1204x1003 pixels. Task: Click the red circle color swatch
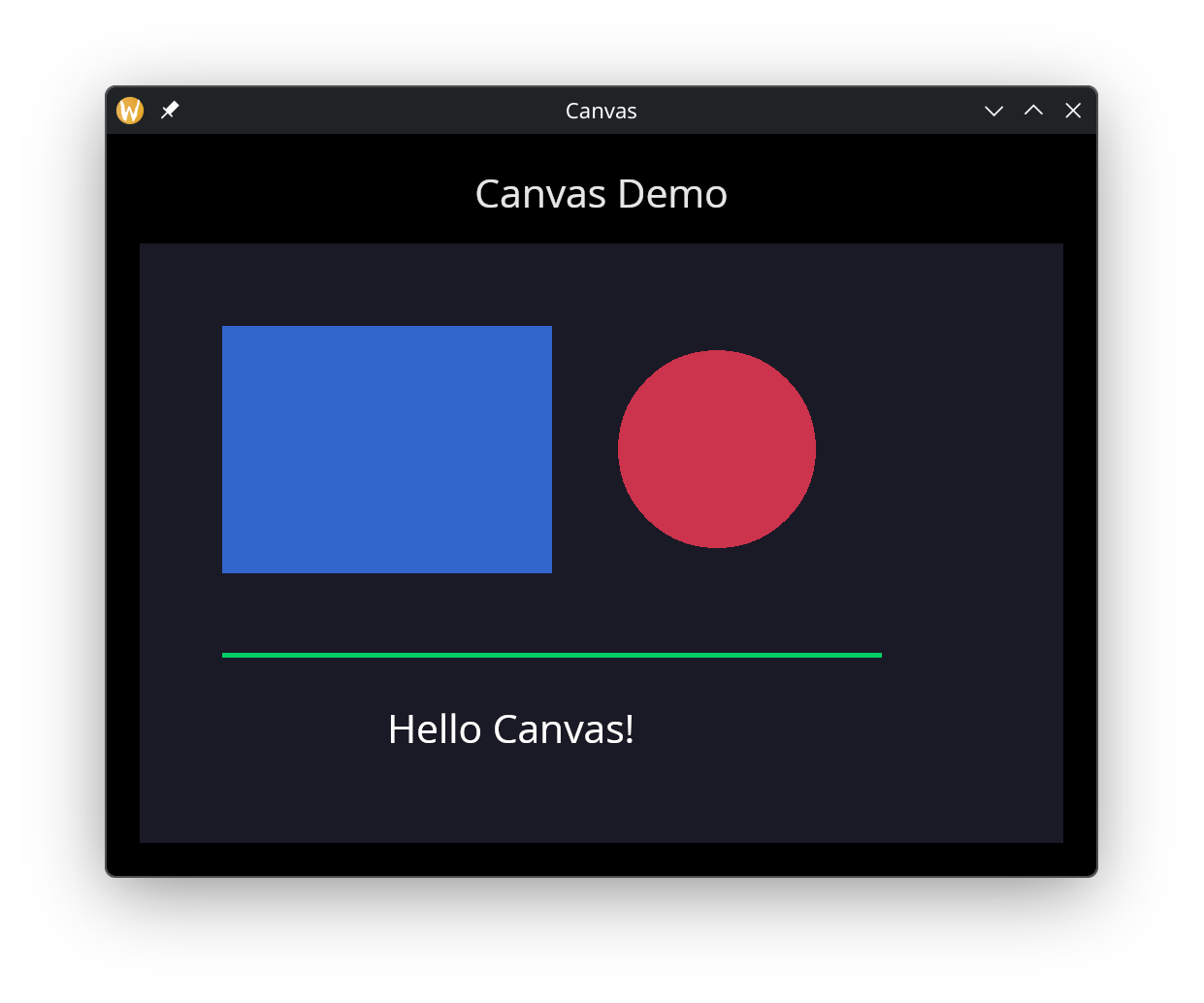pos(717,448)
